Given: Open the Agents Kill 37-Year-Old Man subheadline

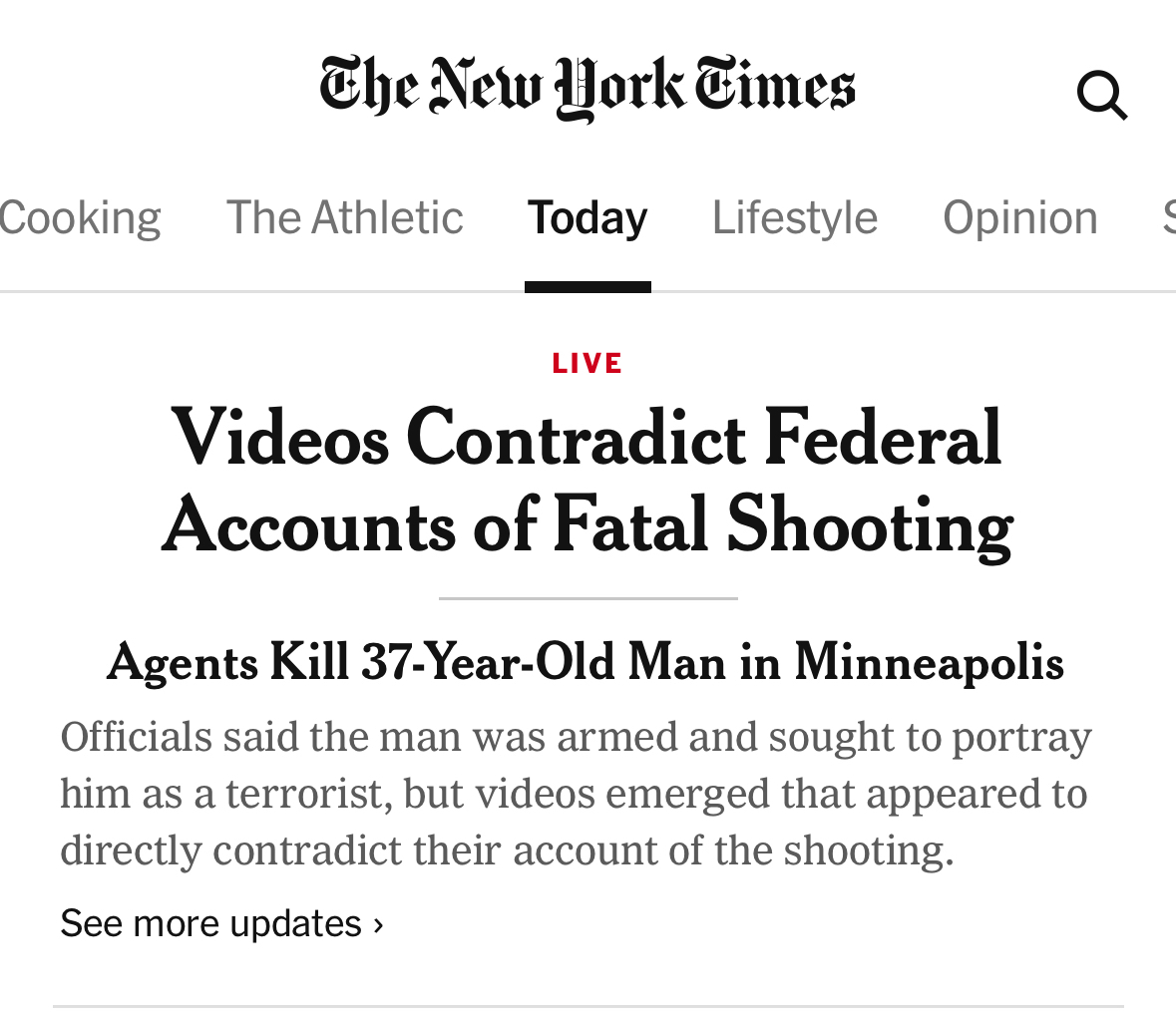Looking at the screenshot, I should tap(586, 662).
